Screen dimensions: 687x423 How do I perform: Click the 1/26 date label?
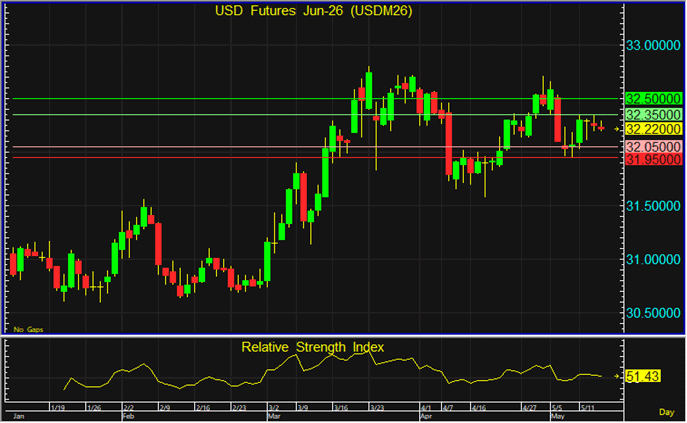coord(94,408)
